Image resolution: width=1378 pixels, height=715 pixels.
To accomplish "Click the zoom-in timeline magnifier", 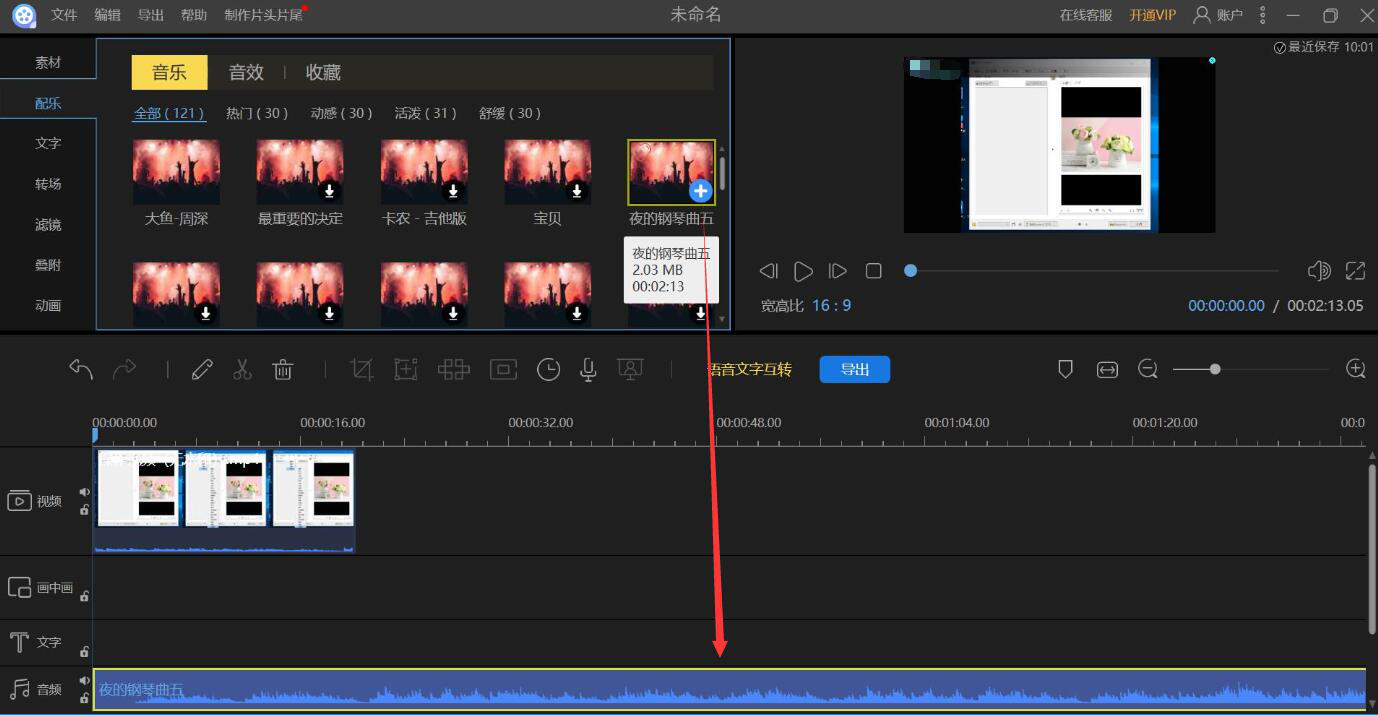I will coord(1356,369).
